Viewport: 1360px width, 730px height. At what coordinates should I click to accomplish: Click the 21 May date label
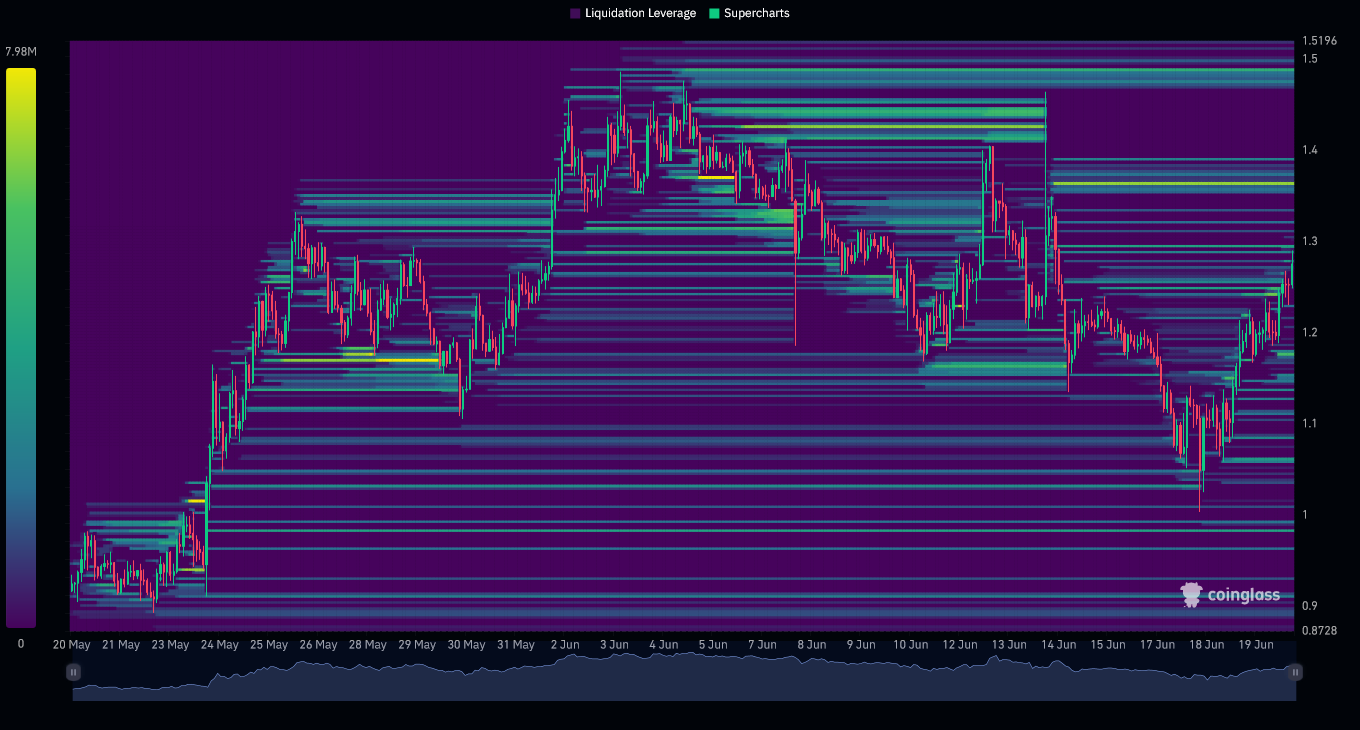(121, 645)
